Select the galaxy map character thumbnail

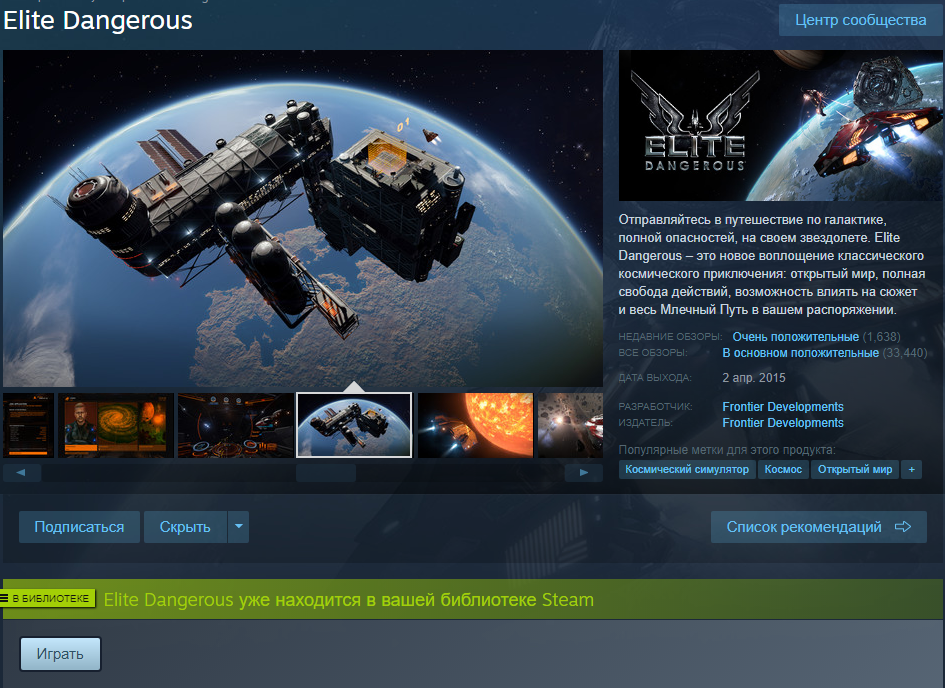point(116,425)
